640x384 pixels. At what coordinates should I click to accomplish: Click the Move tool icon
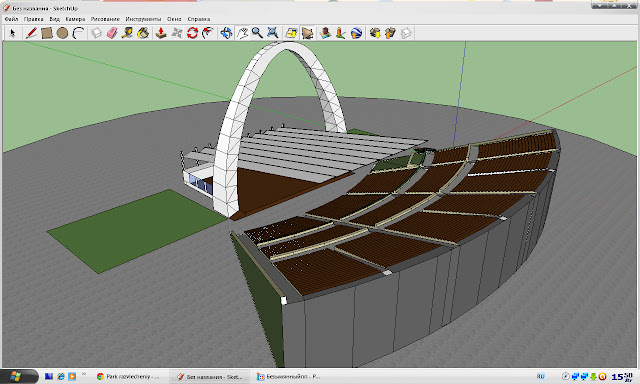[177, 33]
